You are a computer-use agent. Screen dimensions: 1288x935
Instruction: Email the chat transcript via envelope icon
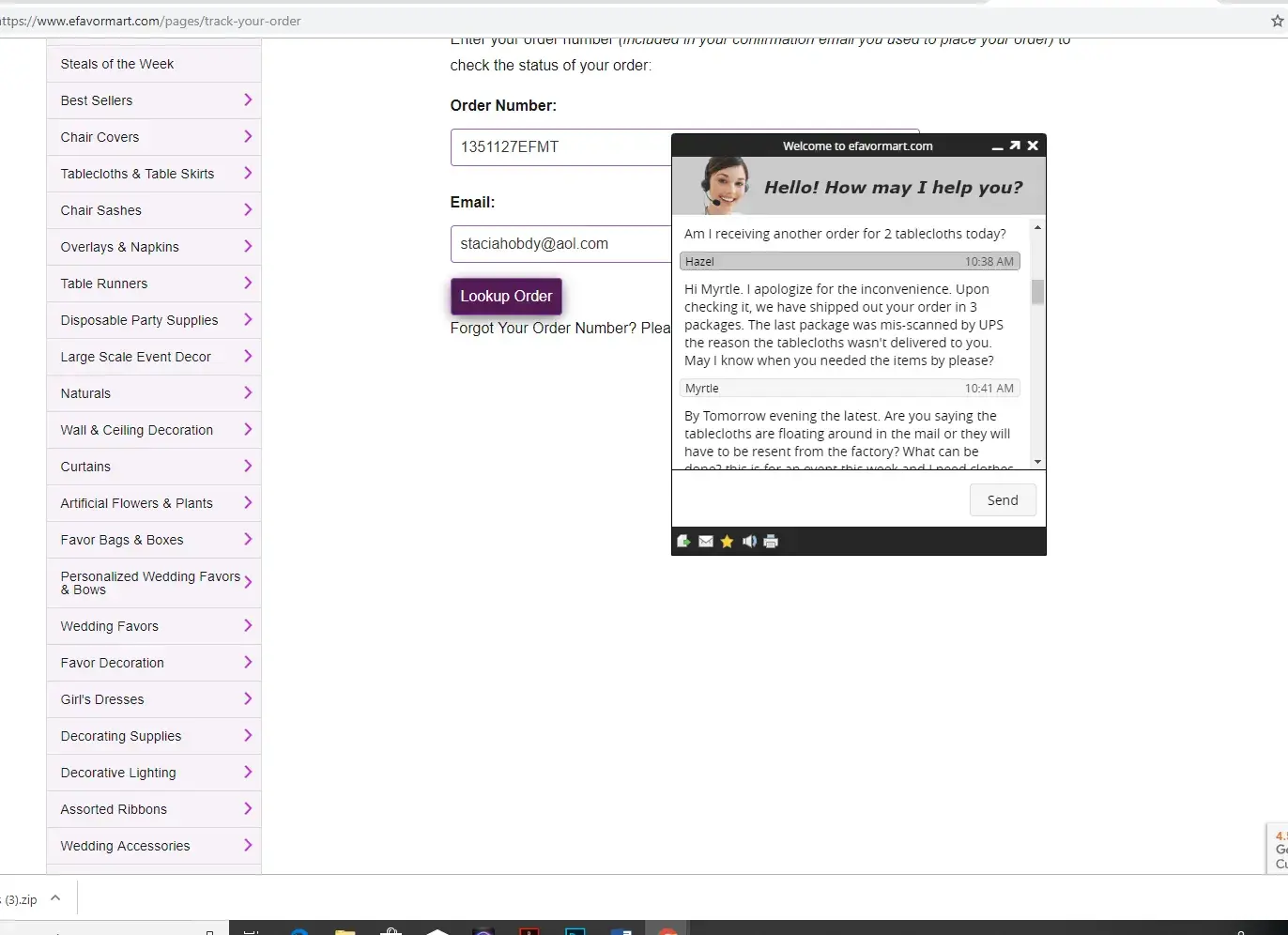pos(706,542)
